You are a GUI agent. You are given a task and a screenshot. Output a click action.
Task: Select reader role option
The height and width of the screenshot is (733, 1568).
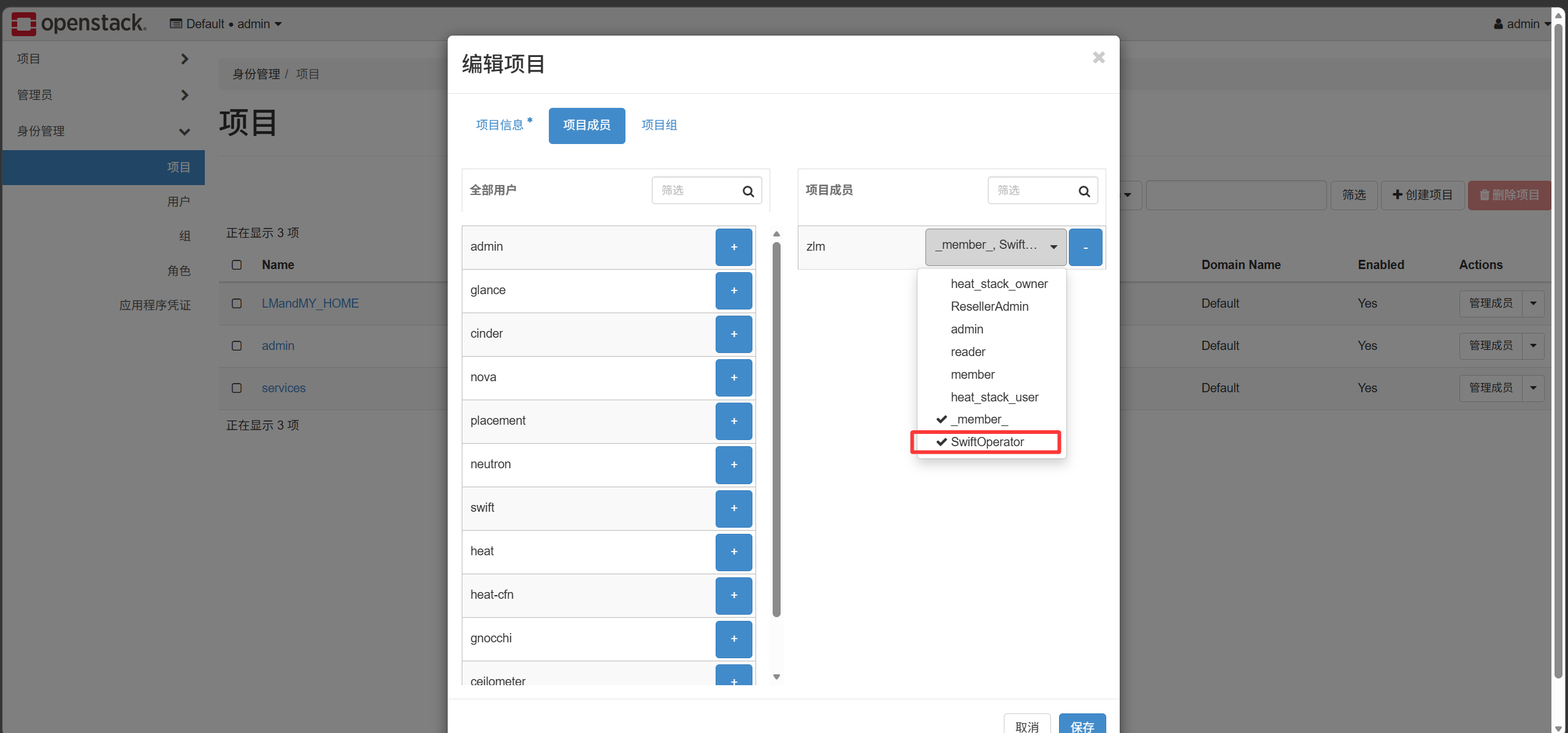coord(991,352)
